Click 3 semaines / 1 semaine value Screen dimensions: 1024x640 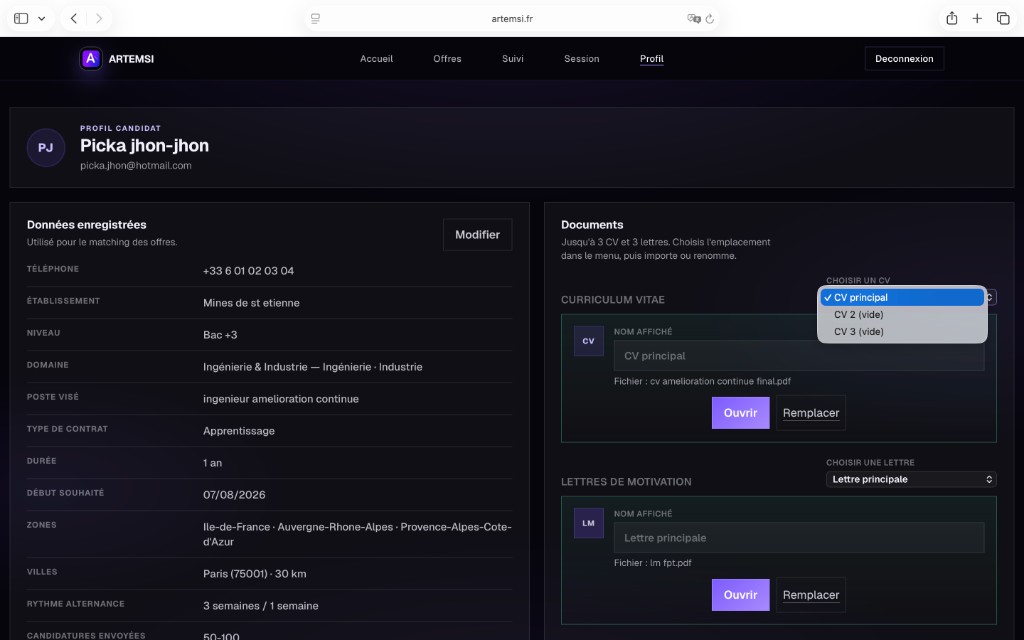coord(261,606)
